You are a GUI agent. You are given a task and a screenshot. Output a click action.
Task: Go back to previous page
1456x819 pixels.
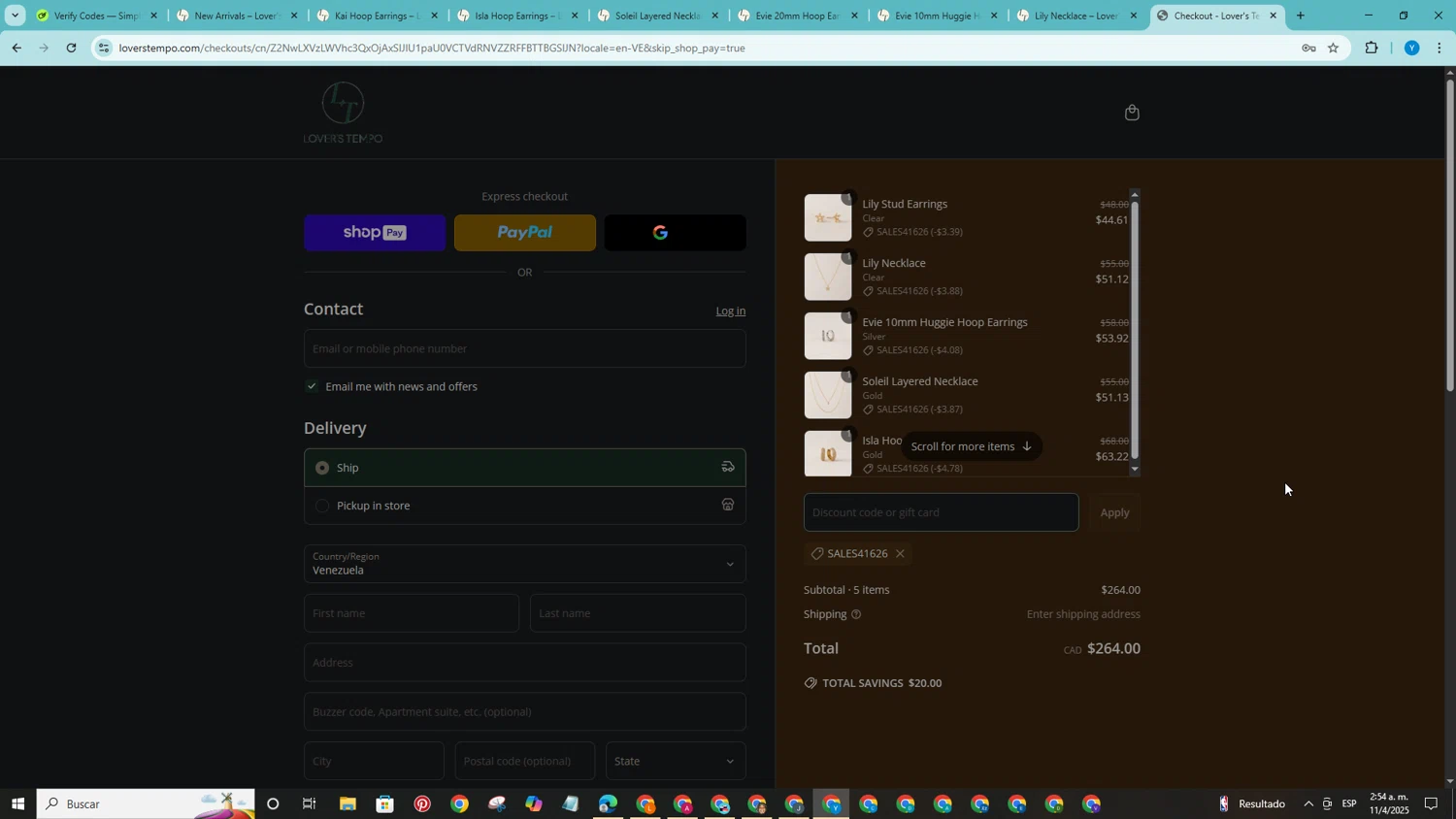tap(17, 48)
